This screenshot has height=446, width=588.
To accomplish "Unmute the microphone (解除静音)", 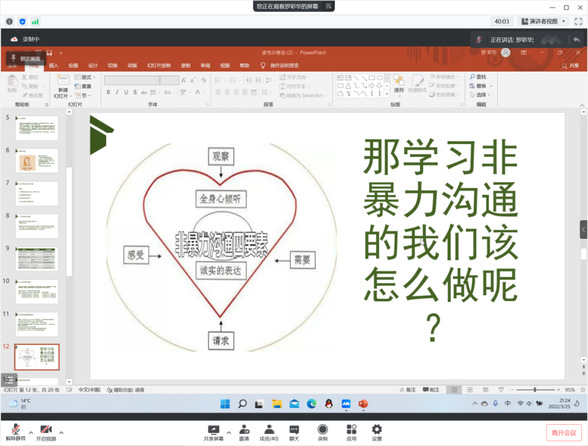I will pos(15,432).
